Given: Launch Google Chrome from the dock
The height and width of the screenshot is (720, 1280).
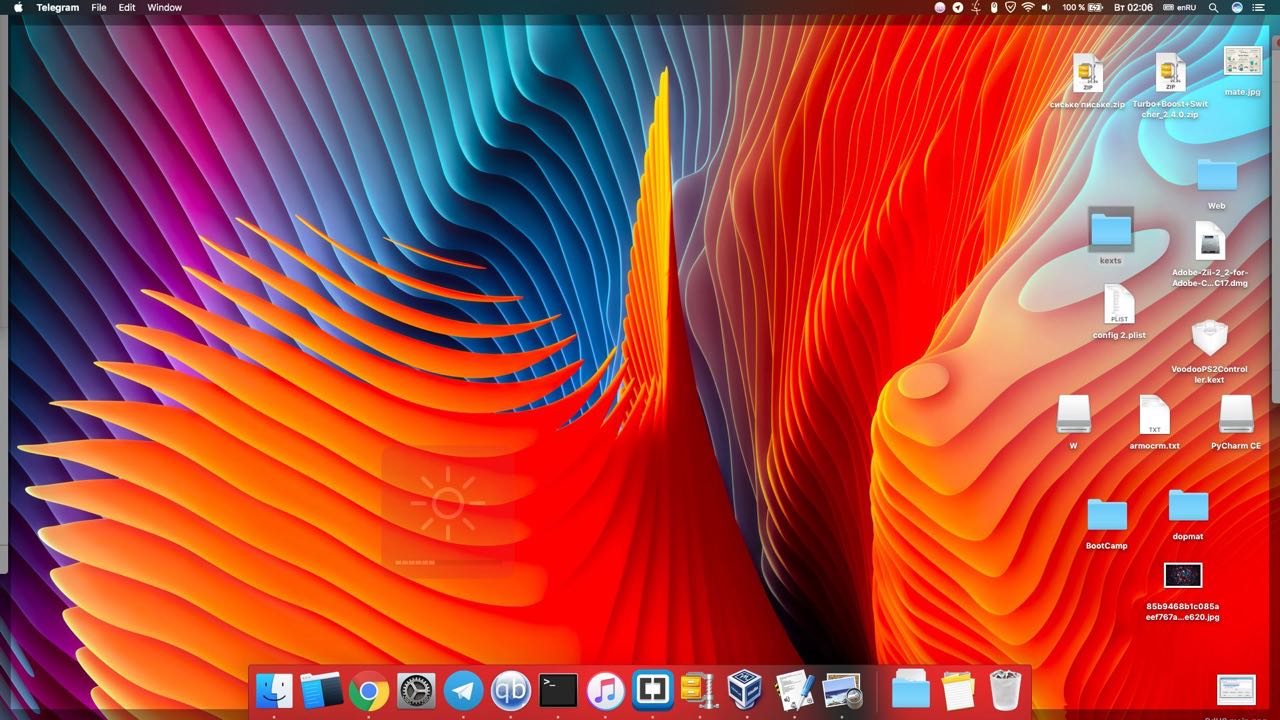Looking at the screenshot, I should (x=369, y=690).
